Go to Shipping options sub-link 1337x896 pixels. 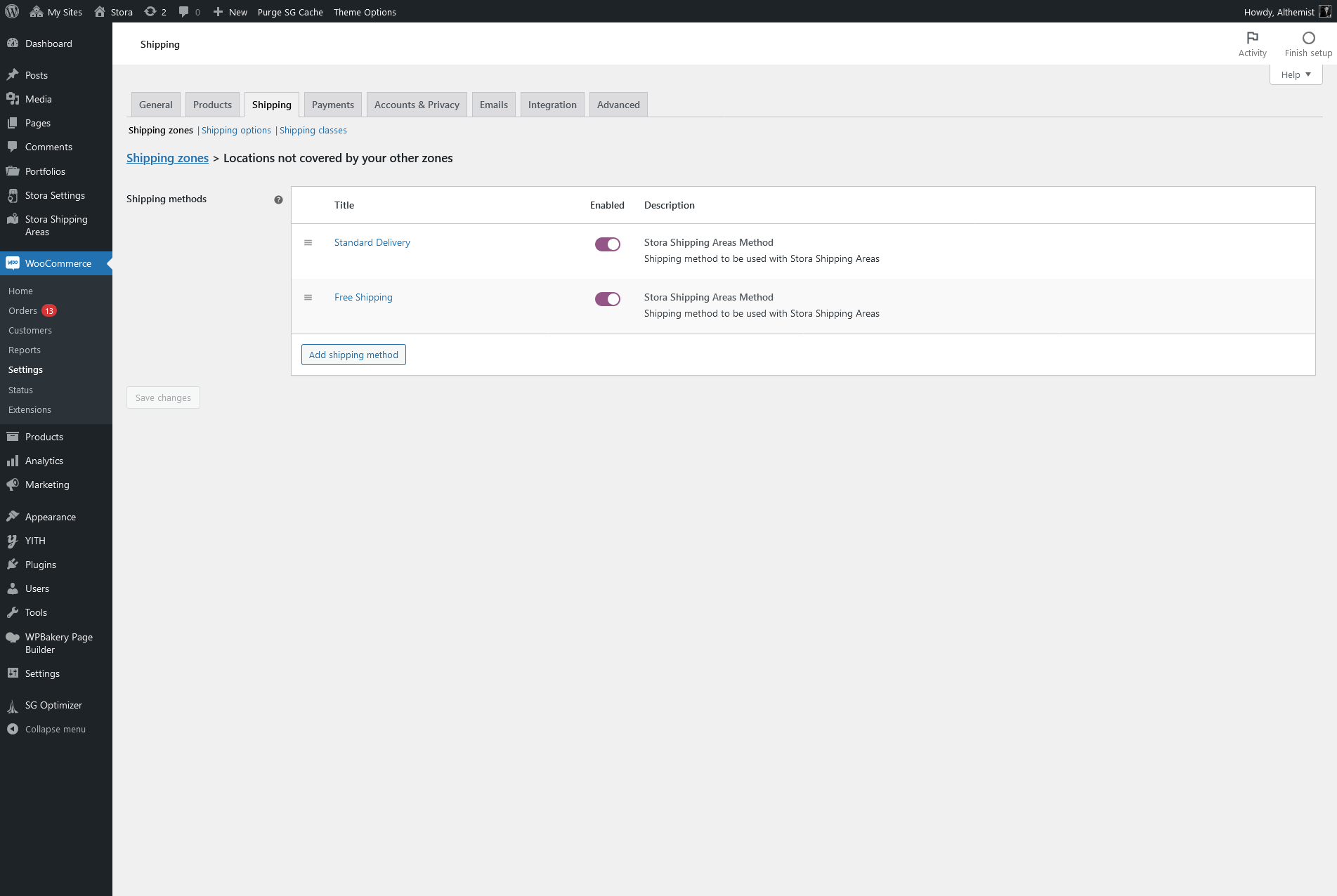[236, 131]
